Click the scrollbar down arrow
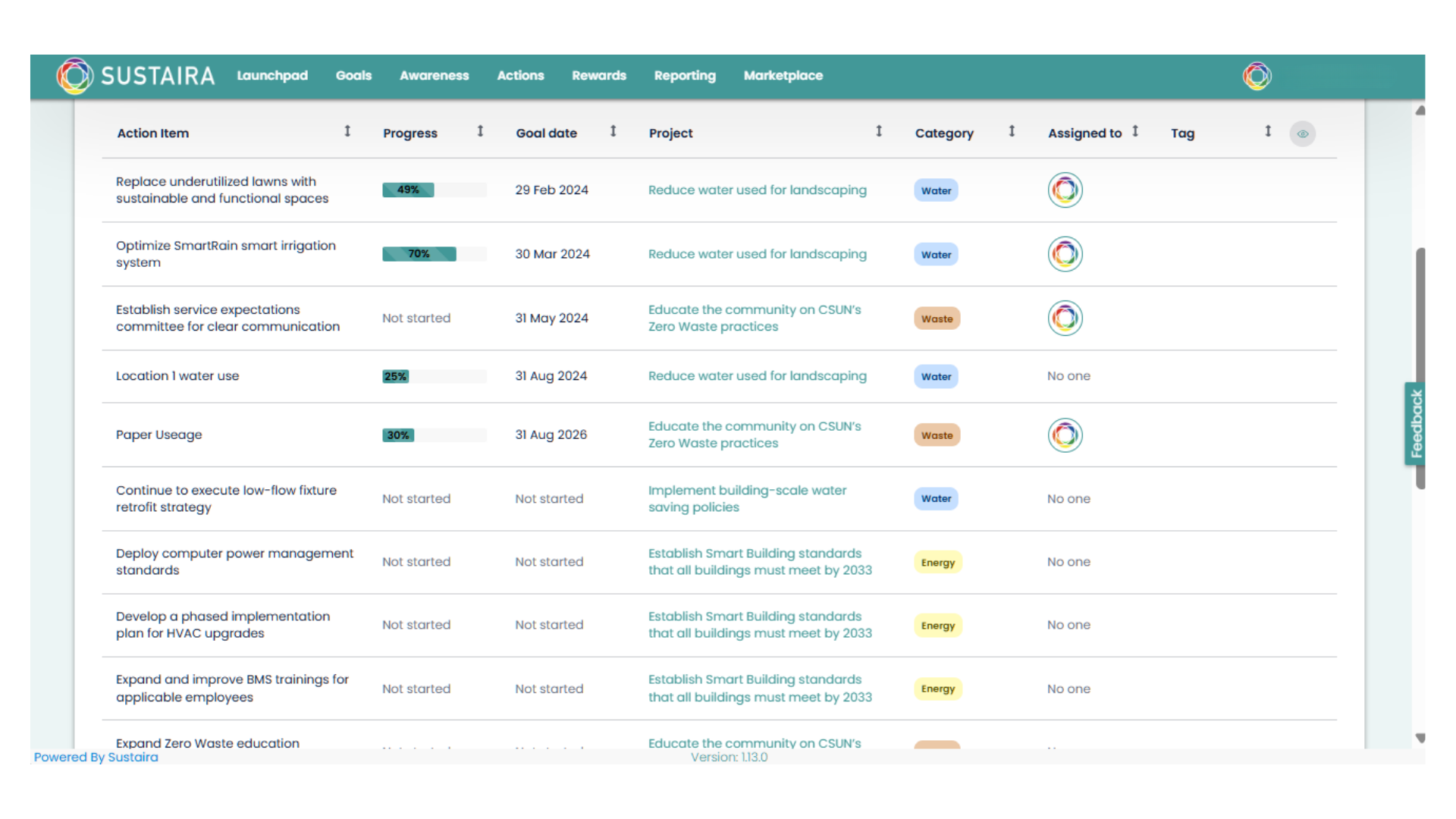 (x=1420, y=738)
